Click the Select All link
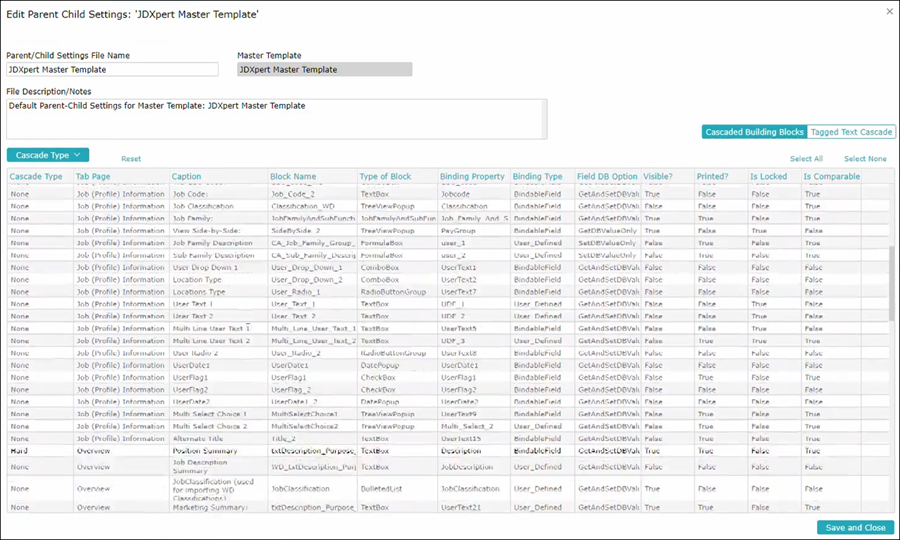 806,158
